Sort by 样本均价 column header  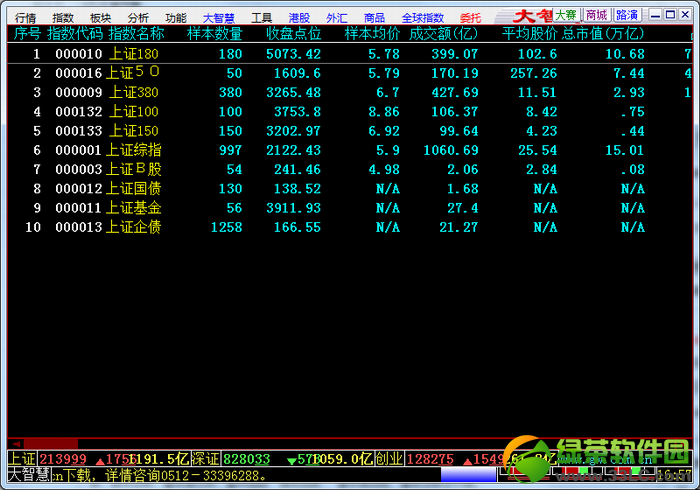[372, 33]
